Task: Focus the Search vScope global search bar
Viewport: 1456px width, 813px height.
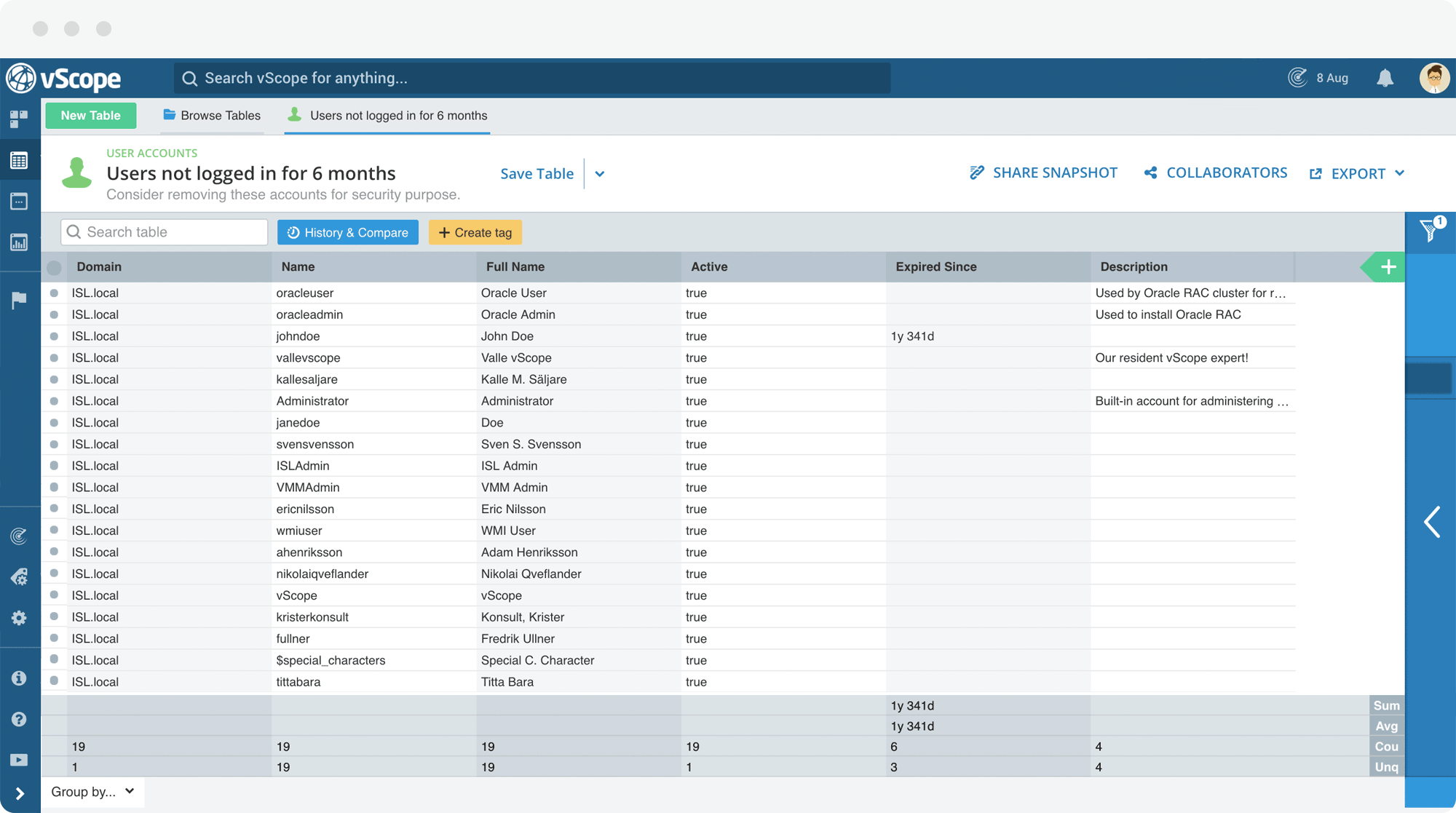Action: point(532,78)
